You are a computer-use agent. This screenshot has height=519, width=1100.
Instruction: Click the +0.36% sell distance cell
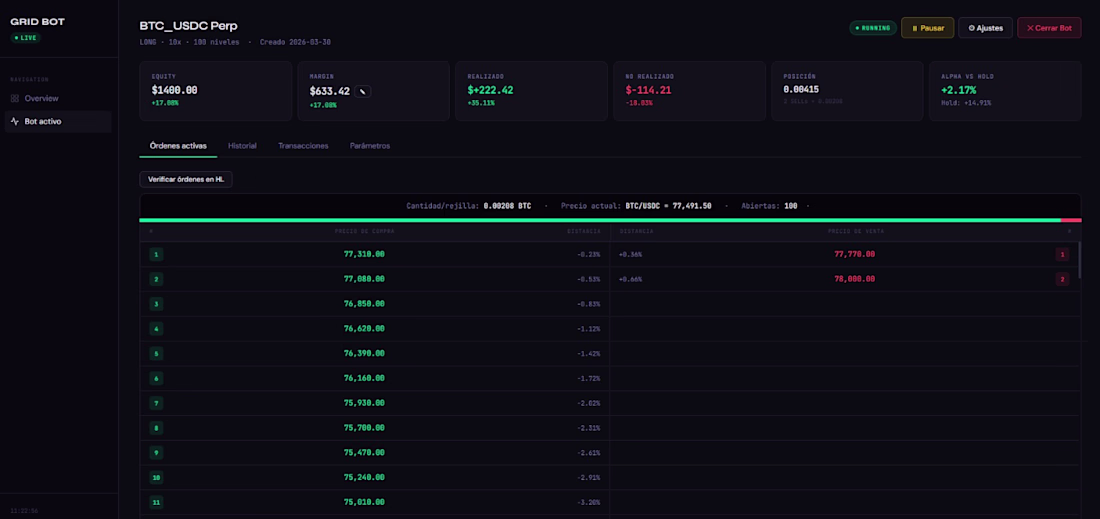click(x=630, y=255)
